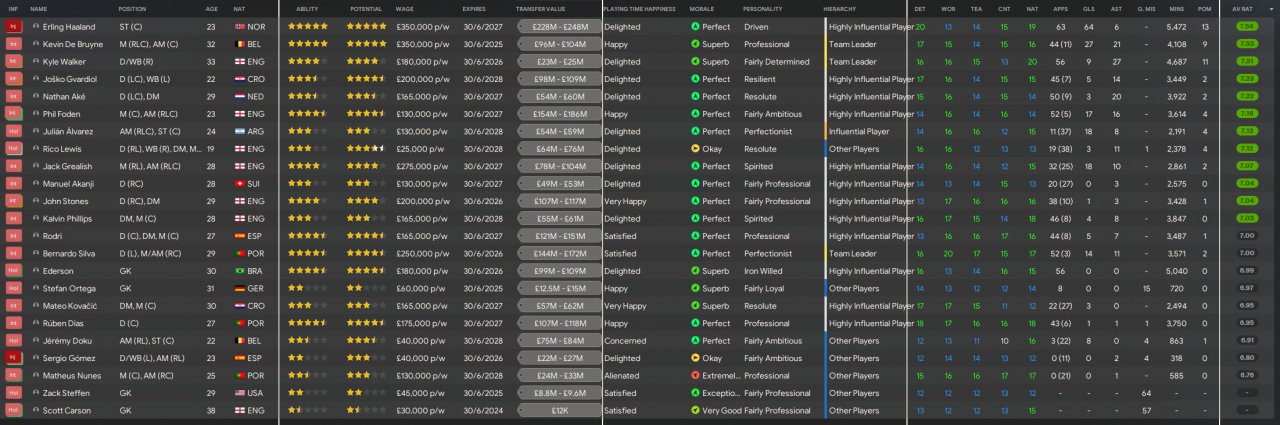Click Kyle Walker's Superb morale icon

[696, 62]
